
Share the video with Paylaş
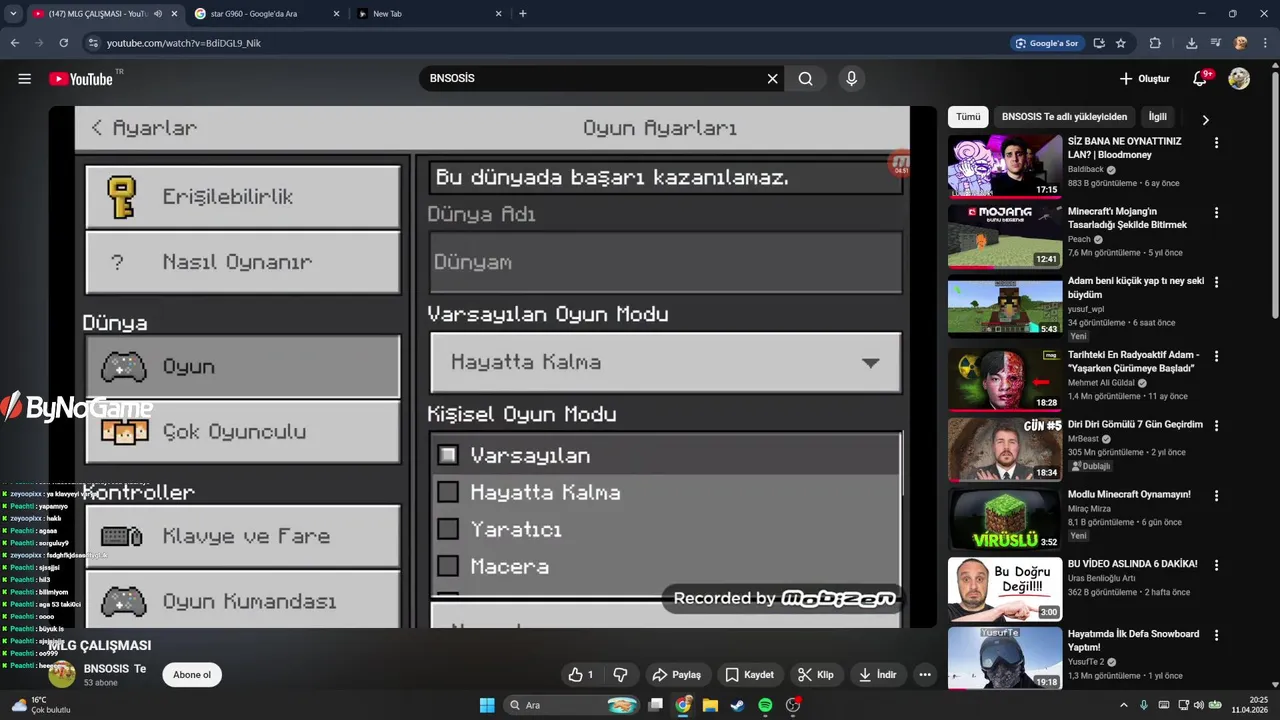click(x=676, y=675)
